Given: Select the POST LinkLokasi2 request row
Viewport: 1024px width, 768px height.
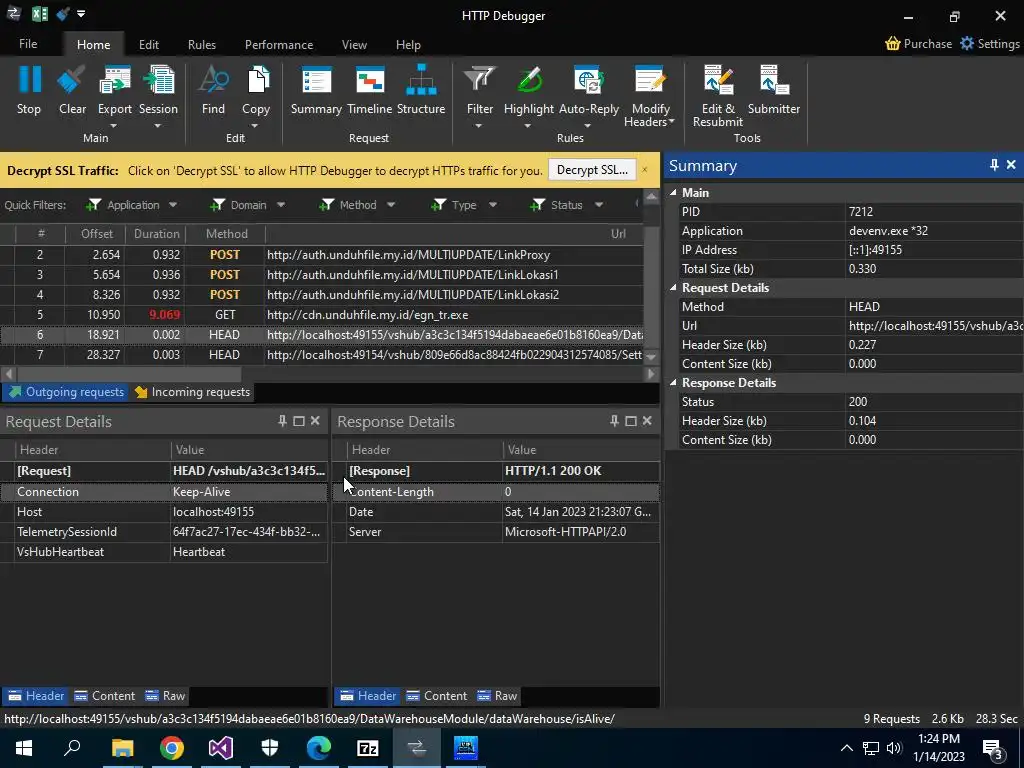Looking at the screenshot, I should pos(321,295).
